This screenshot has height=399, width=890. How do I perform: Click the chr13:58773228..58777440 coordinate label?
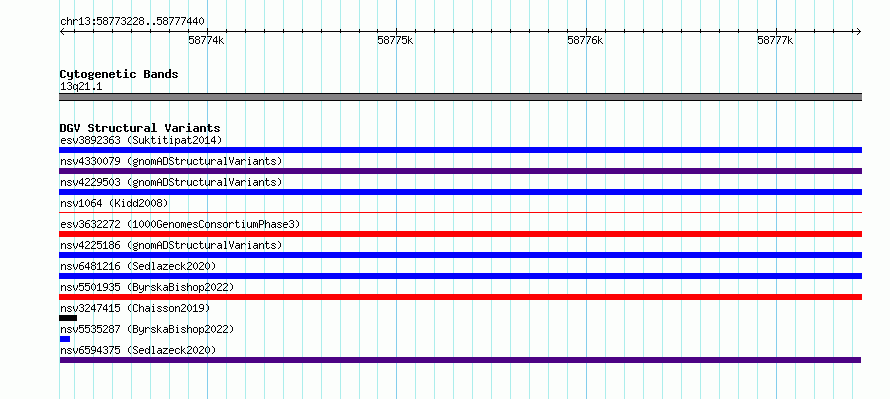click(x=132, y=22)
